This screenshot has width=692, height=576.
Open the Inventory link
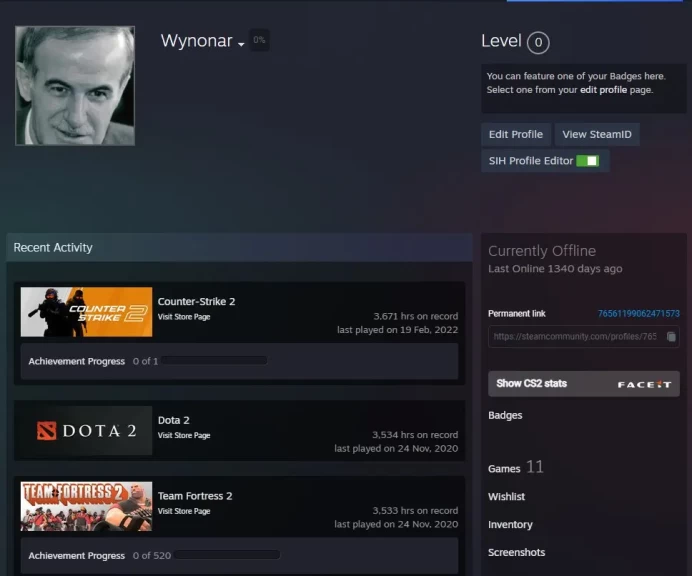point(510,524)
